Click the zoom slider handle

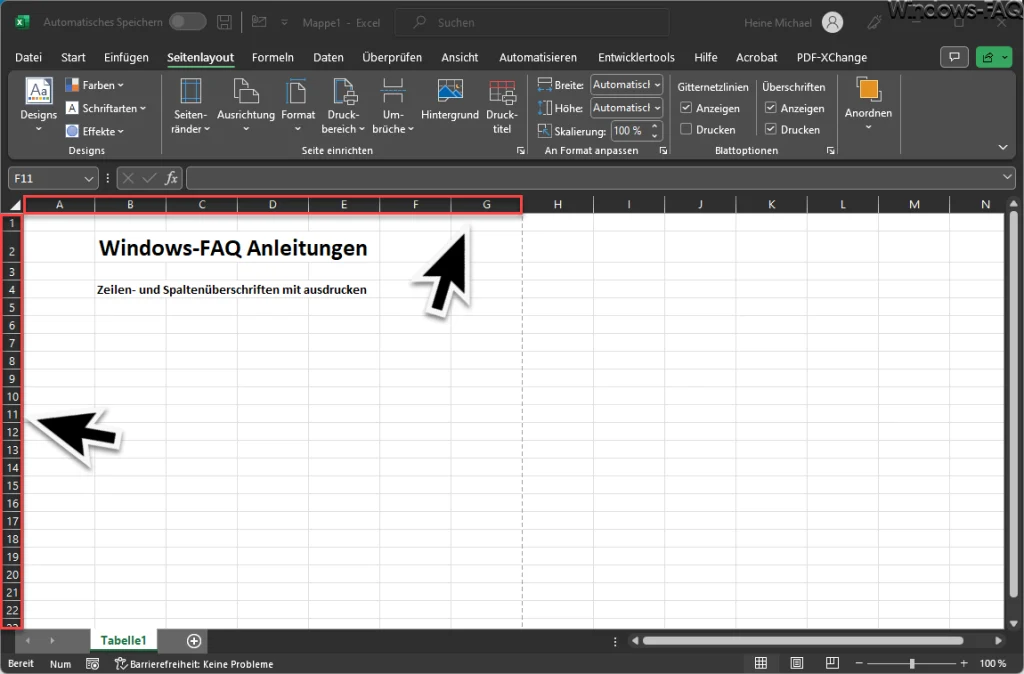point(912,664)
